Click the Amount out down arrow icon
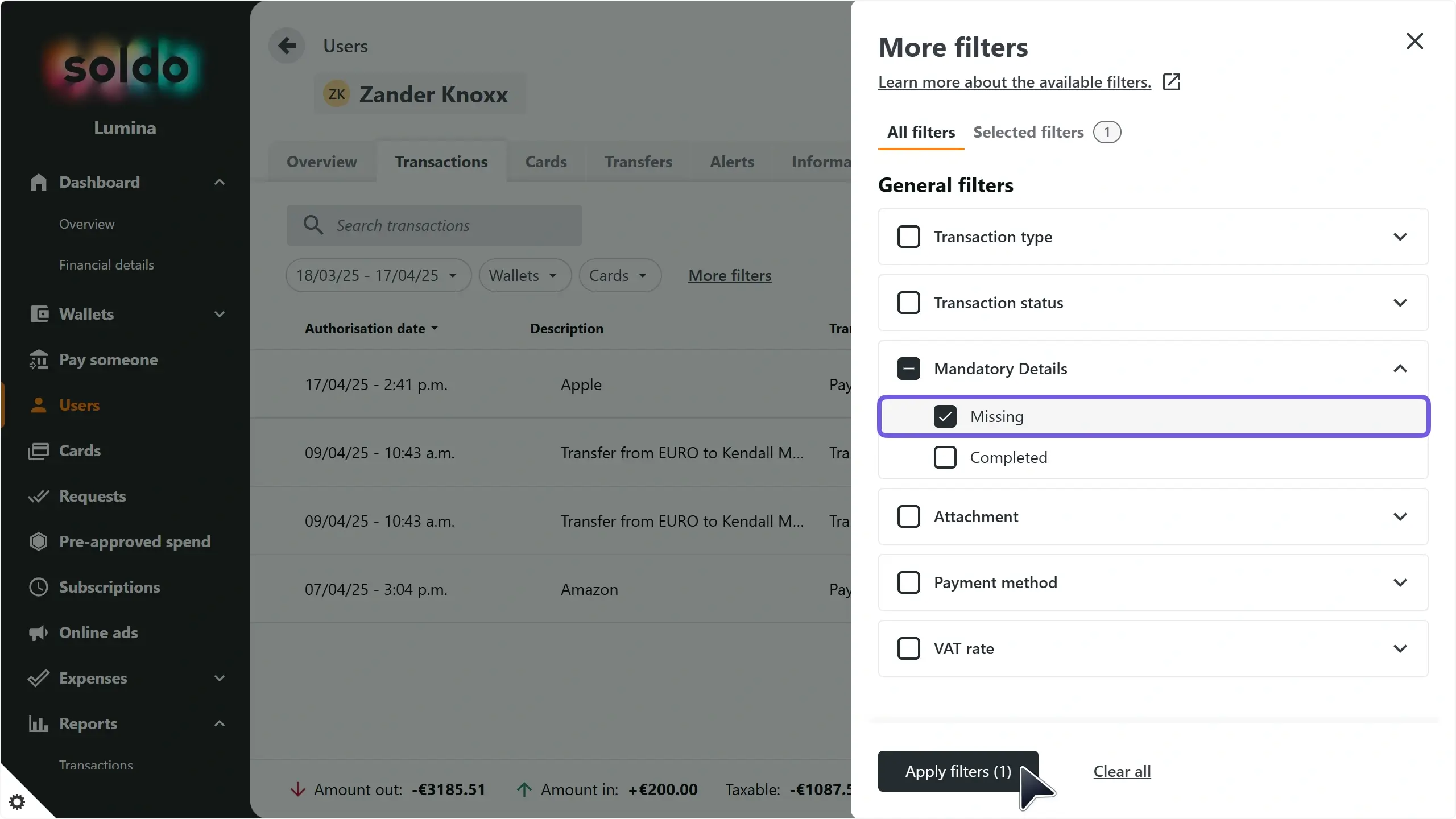 pyautogui.click(x=298, y=789)
